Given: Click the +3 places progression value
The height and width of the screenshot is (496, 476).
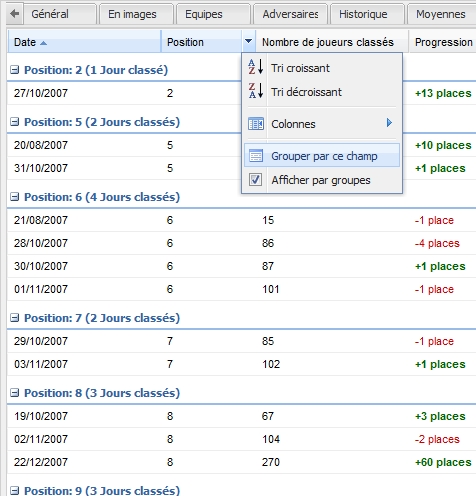Looking at the screenshot, I should click(440, 416).
